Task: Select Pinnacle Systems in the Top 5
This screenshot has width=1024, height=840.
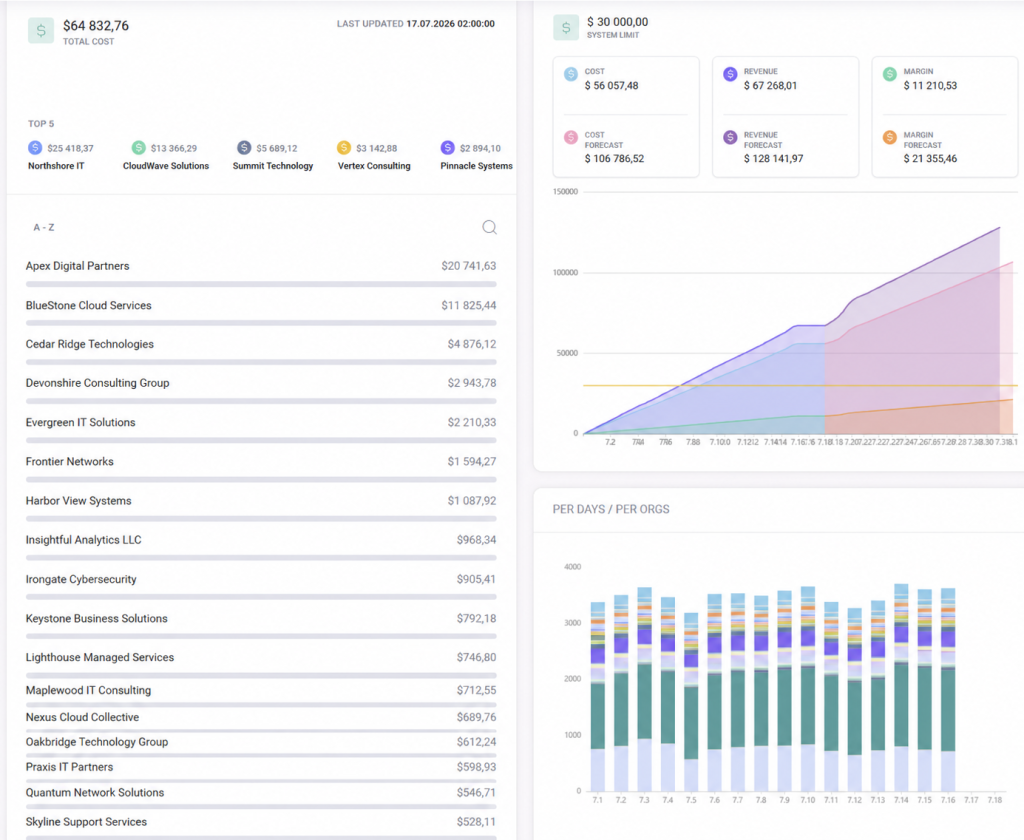Action: tap(476, 166)
